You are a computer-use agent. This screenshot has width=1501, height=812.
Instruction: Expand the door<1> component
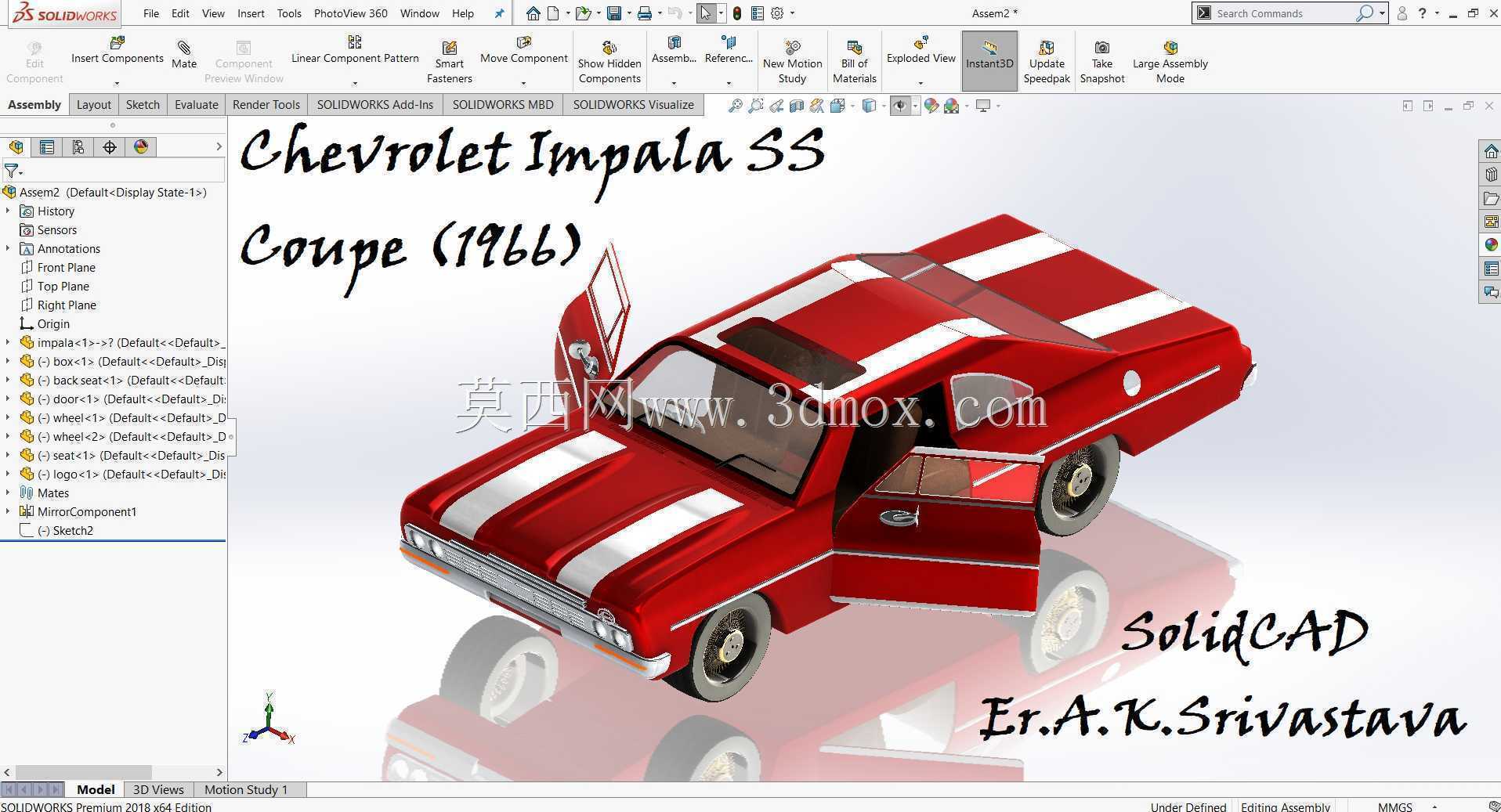[8, 399]
